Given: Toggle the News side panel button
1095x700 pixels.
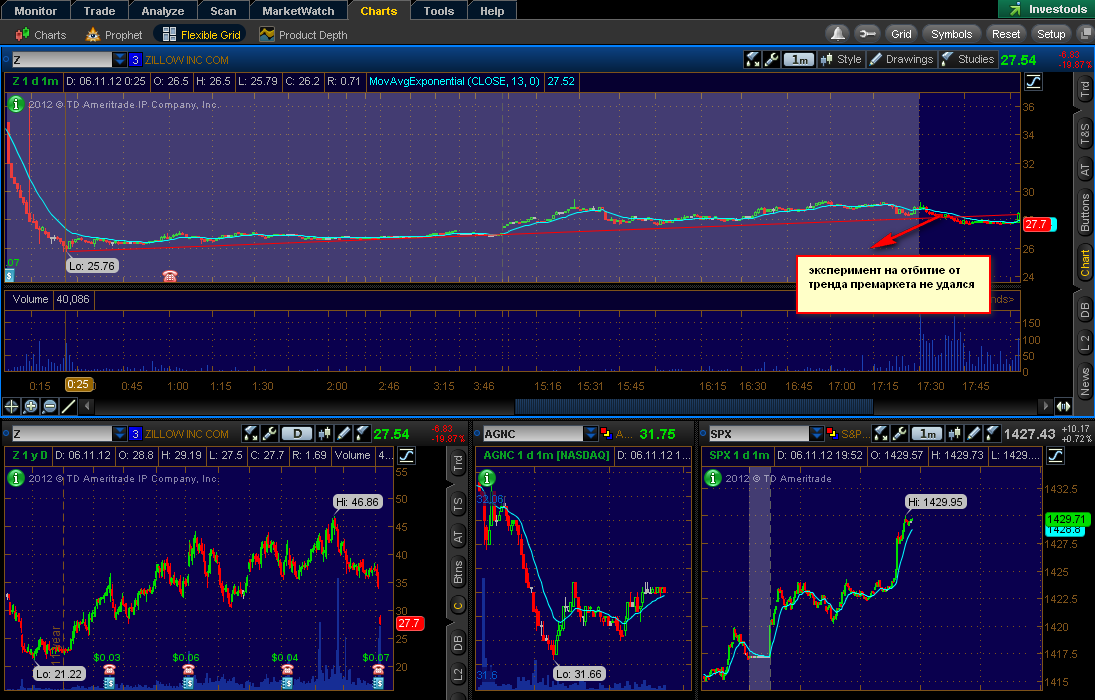Looking at the screenshot, I should [1084, 382].
